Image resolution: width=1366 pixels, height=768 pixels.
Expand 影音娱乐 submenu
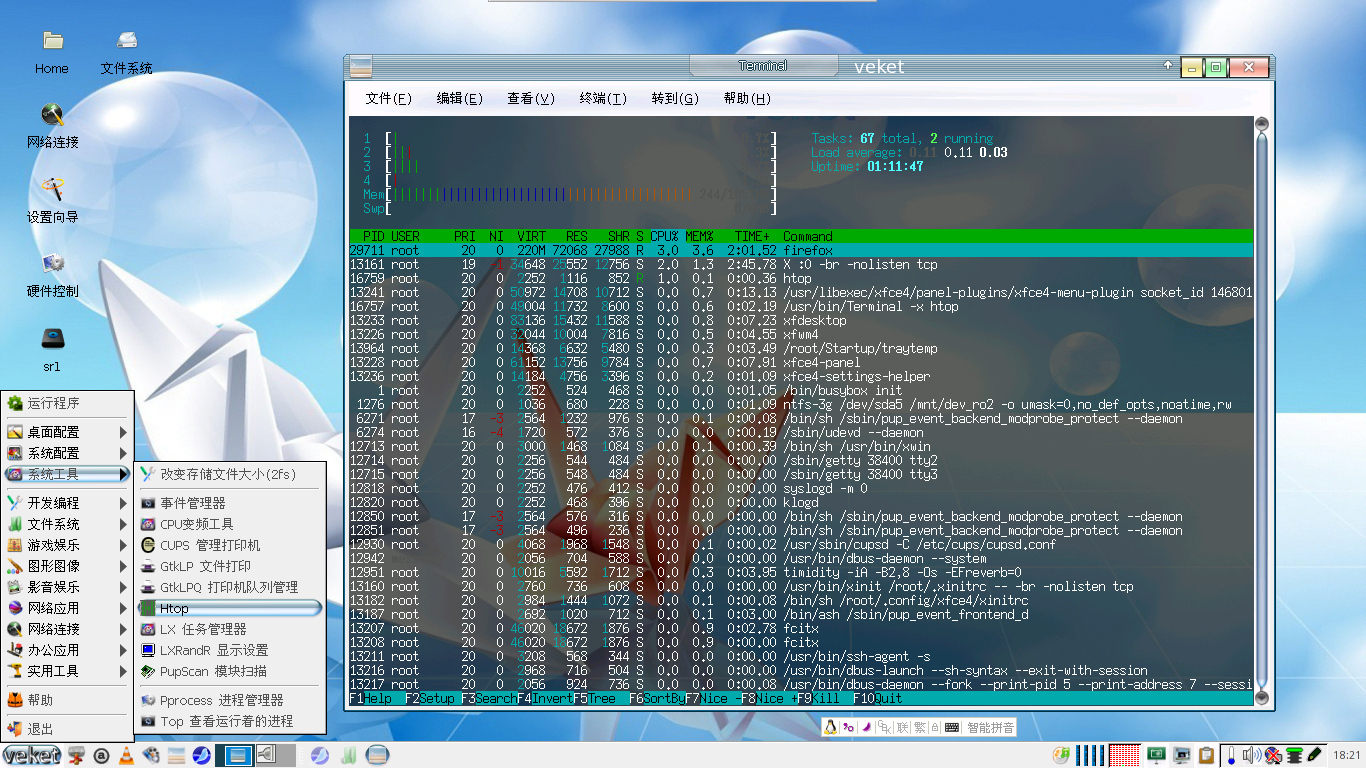click(x=68, y=587)
